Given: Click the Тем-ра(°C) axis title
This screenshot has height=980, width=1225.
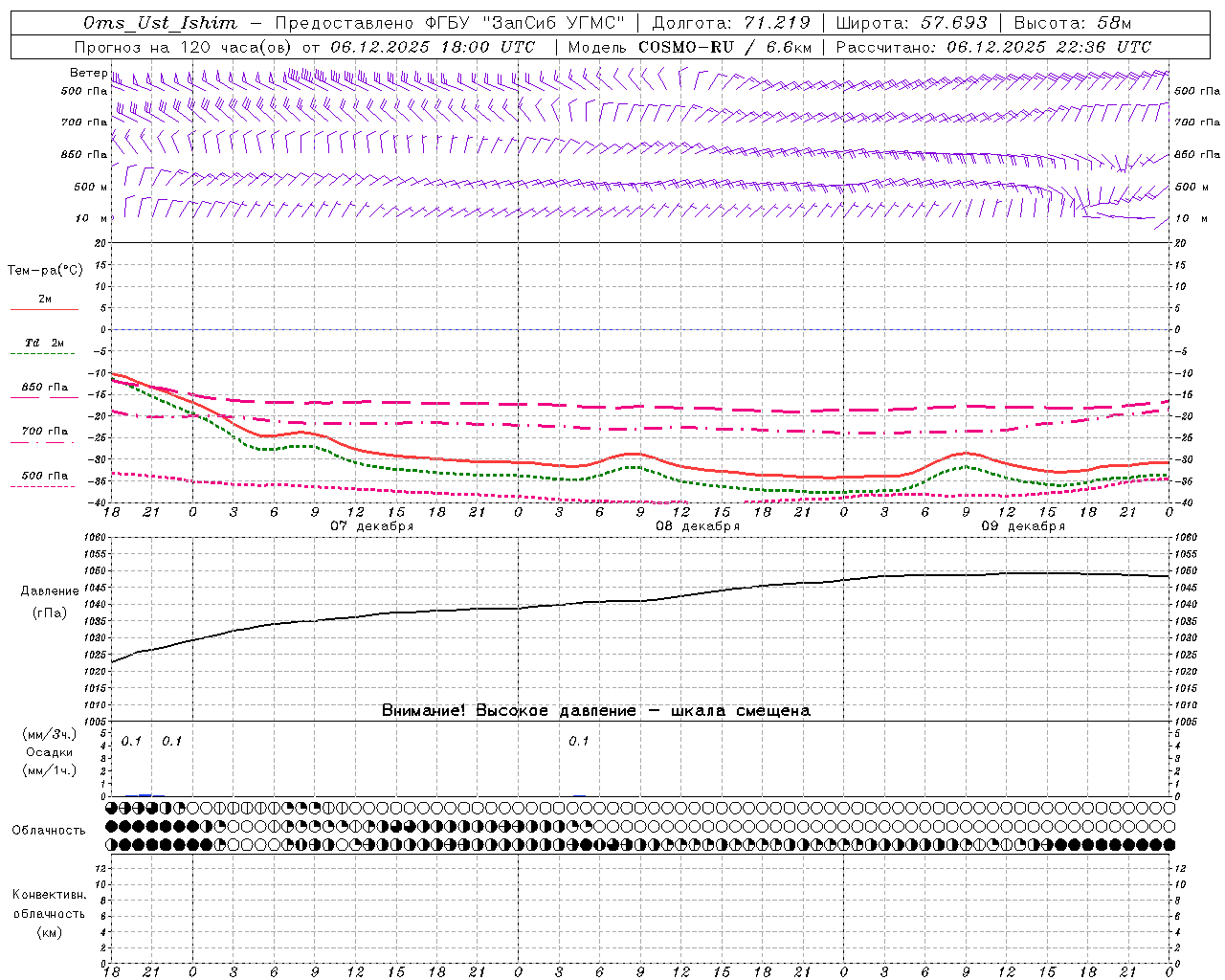Looking at the screenshot, I should [45, 271].
